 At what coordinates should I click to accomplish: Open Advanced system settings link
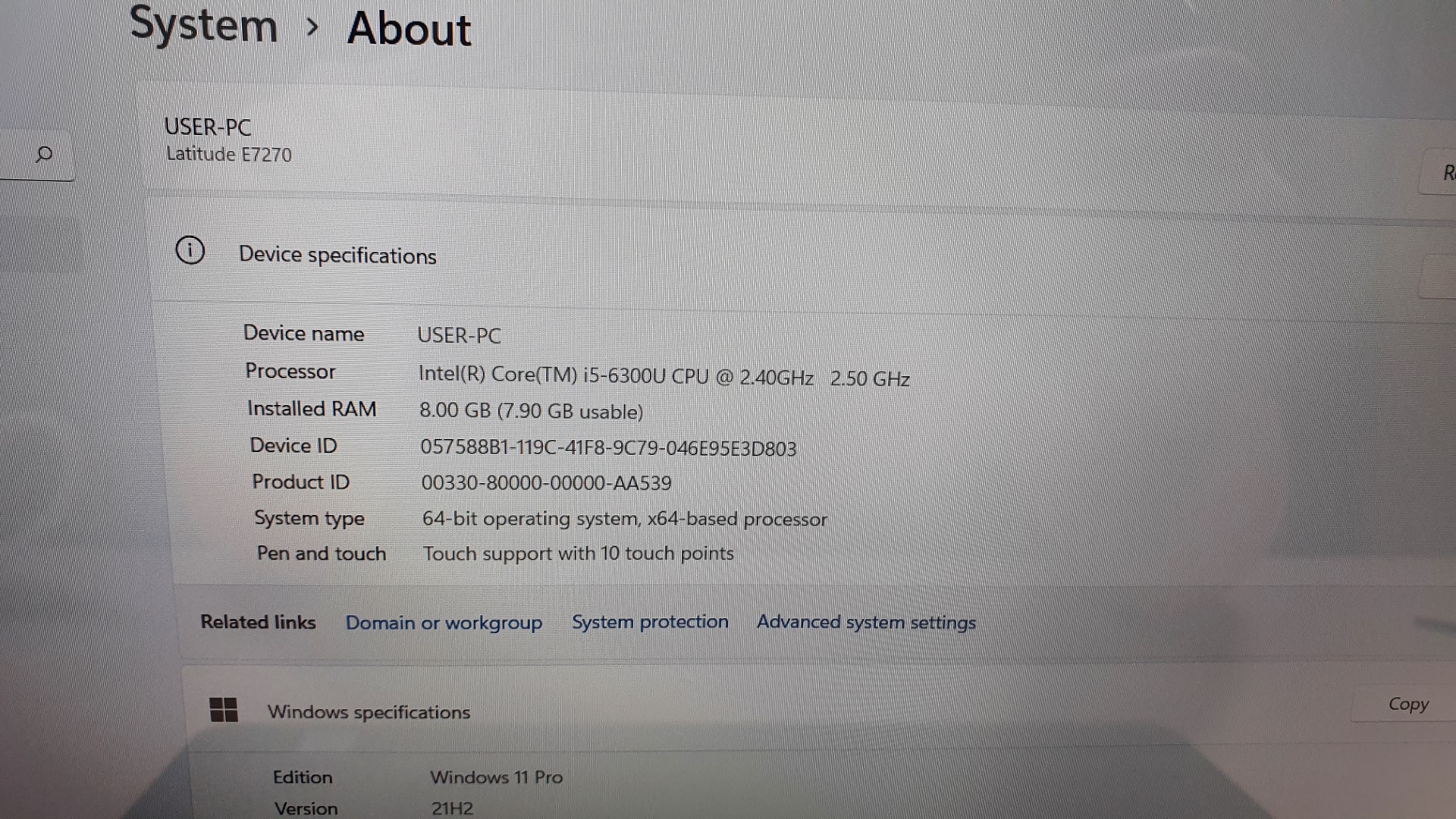tap(866, 623)
